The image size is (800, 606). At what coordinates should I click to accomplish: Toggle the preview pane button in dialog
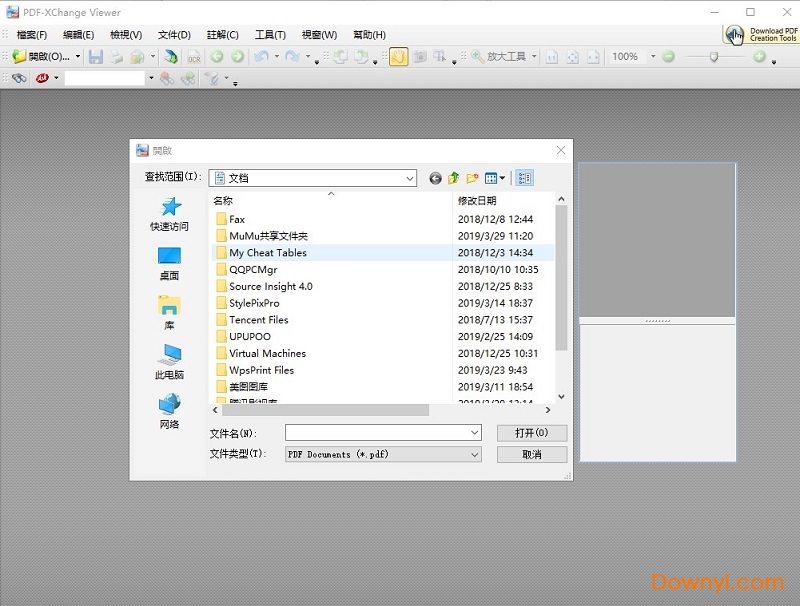pyautogui.click(x=525, y=178)
